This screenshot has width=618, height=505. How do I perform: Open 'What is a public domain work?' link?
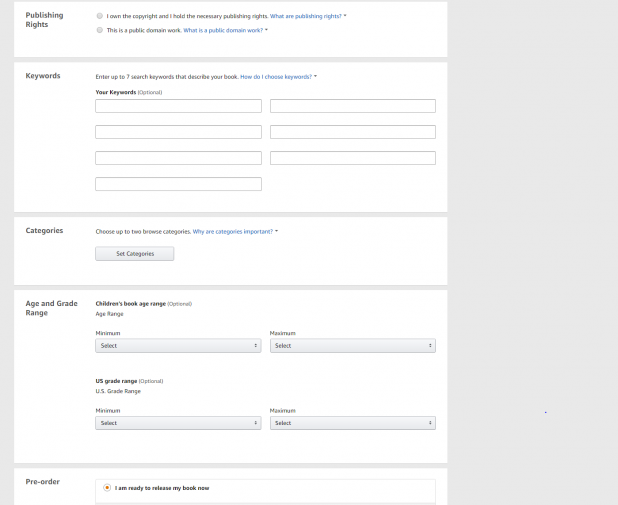tap(223, 30)
